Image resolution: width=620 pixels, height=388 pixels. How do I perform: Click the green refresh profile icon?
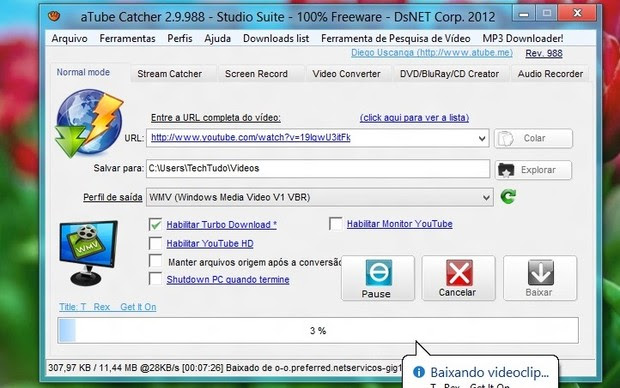tap(508, 196)
